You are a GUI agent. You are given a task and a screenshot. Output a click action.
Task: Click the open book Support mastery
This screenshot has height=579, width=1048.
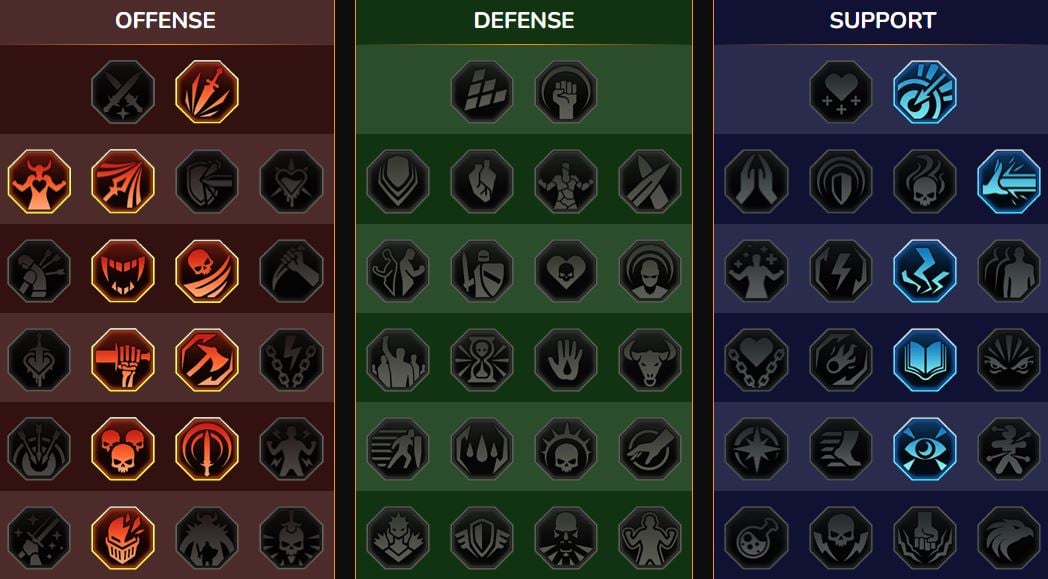click(925, 360)
